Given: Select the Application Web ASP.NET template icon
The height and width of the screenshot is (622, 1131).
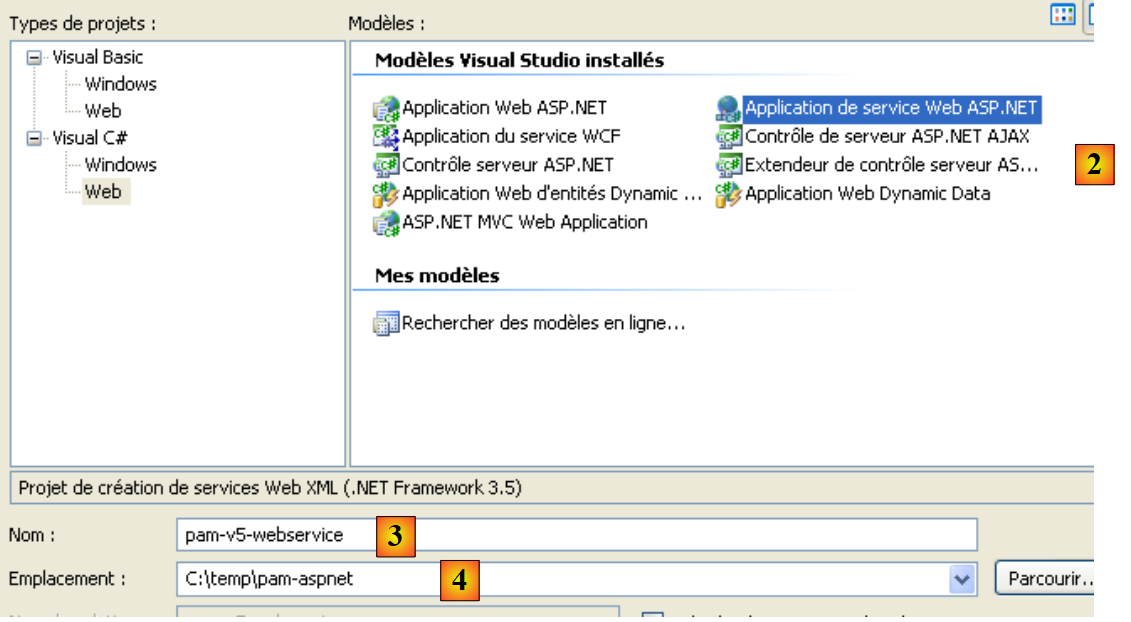Looking at the screenshot, I should pos(386,109).
